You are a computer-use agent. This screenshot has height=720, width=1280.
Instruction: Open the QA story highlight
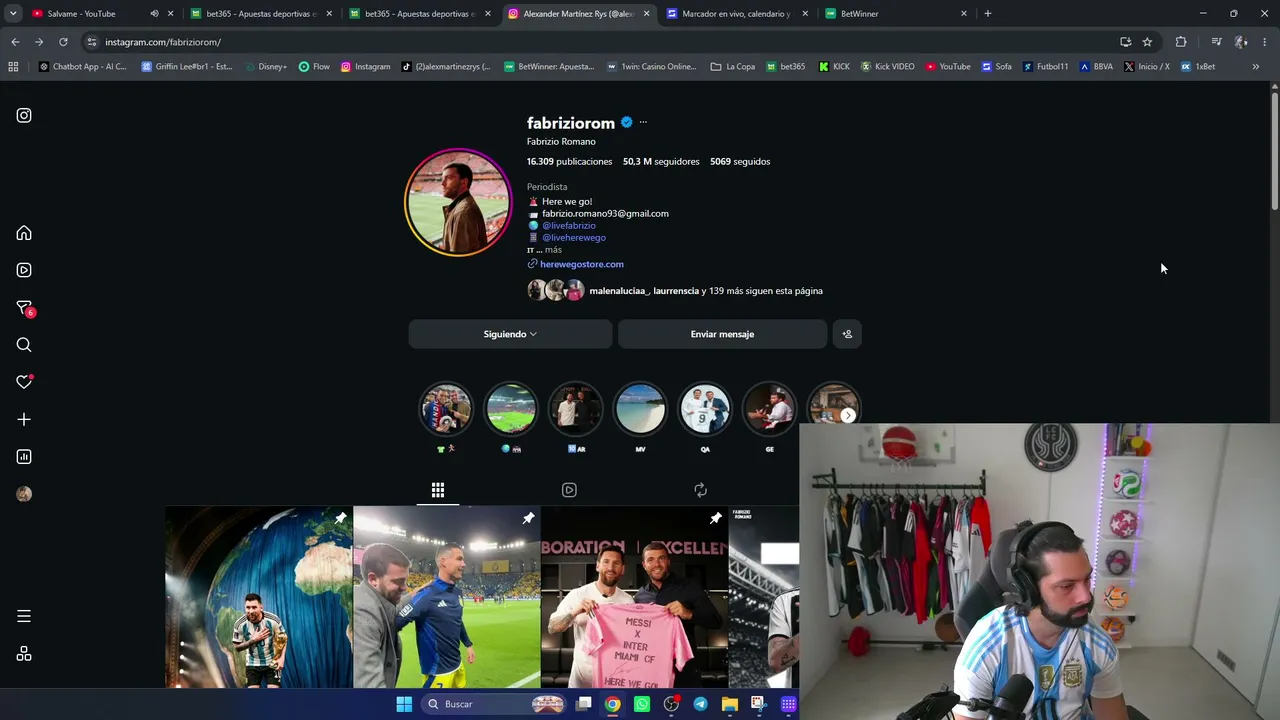[x=705, y=408]
